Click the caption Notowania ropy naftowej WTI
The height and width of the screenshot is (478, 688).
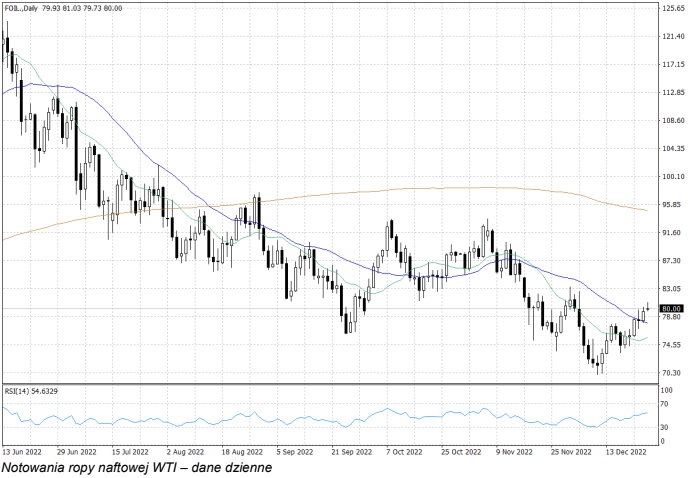coord(136,467)
